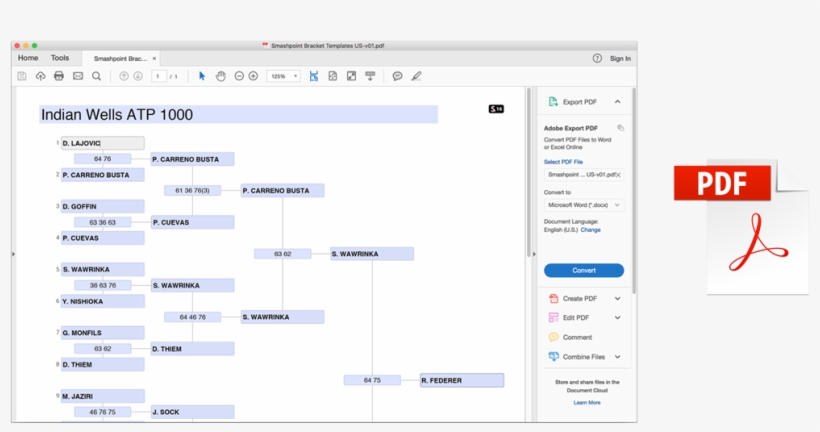The height and width of the screenshot is (432, 820).
Task: Open the Tools tab
Action: 60,58
